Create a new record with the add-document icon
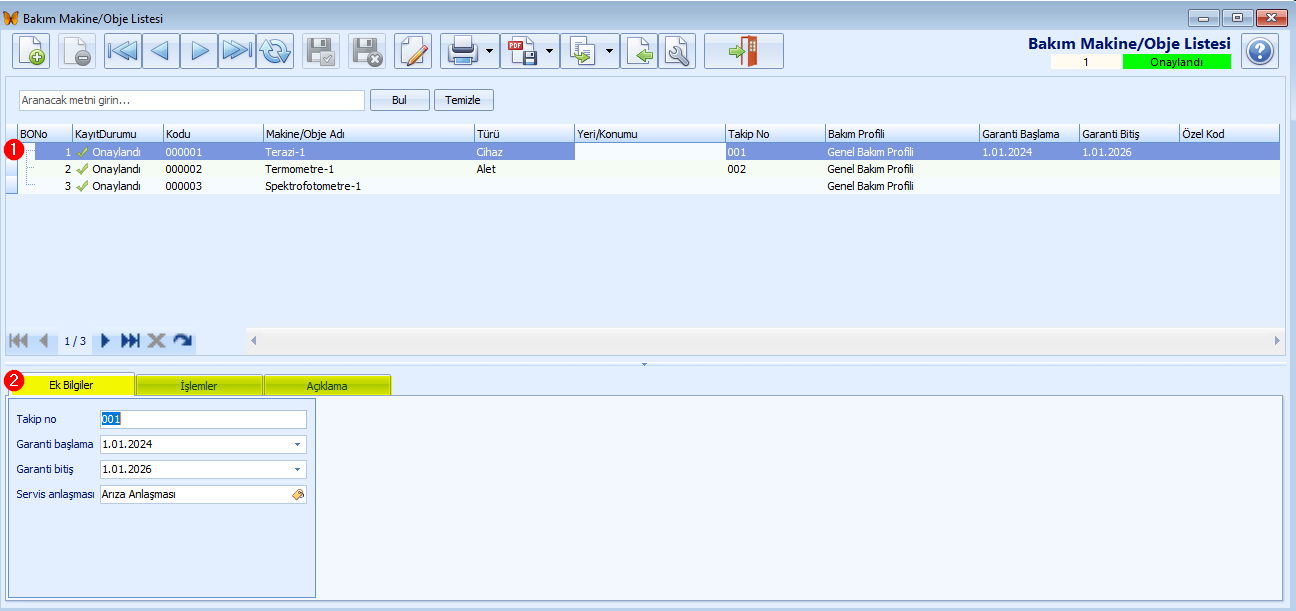The height and width of the screenshot is (611, 1296). 31,51
